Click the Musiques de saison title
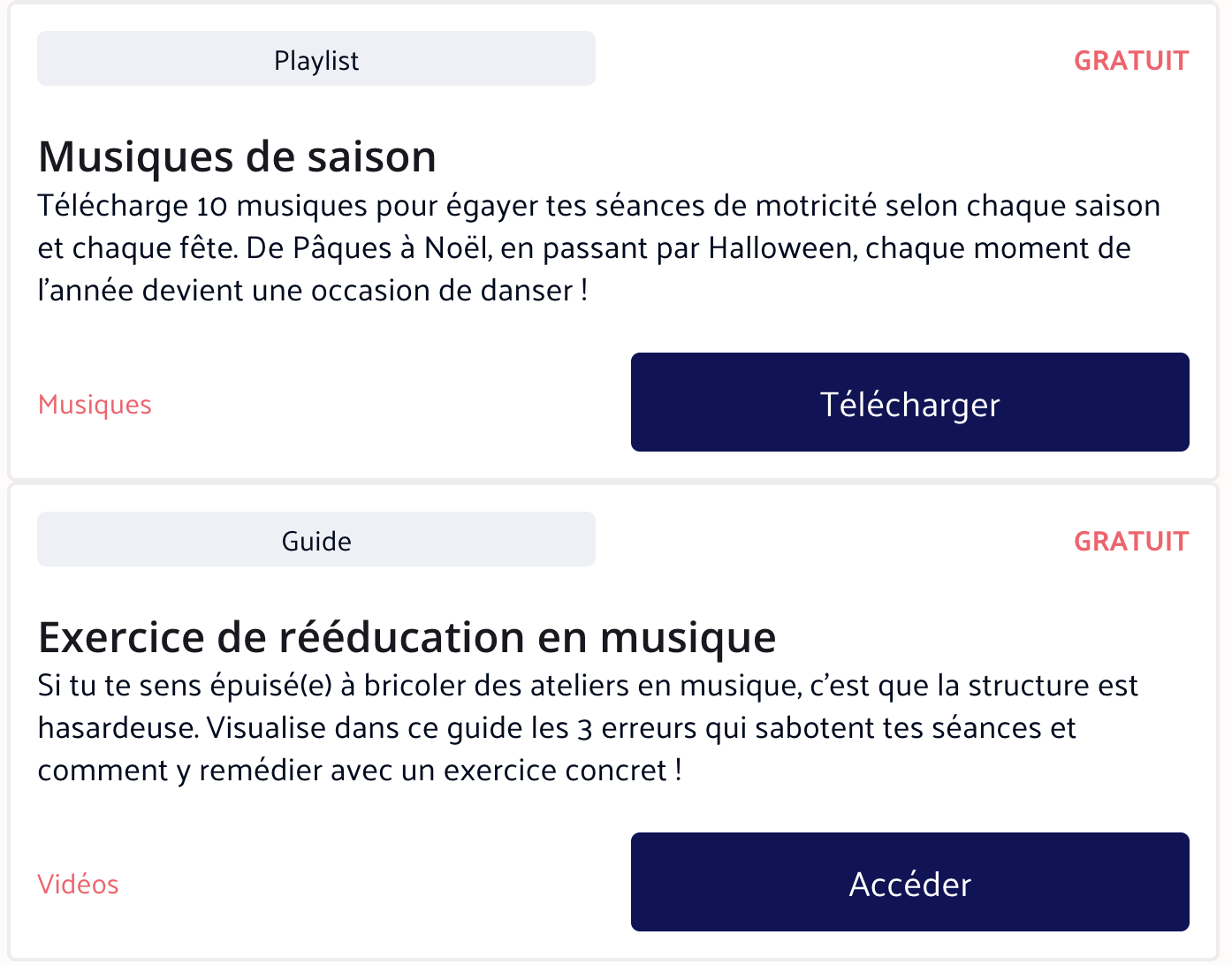 point(237,156)
